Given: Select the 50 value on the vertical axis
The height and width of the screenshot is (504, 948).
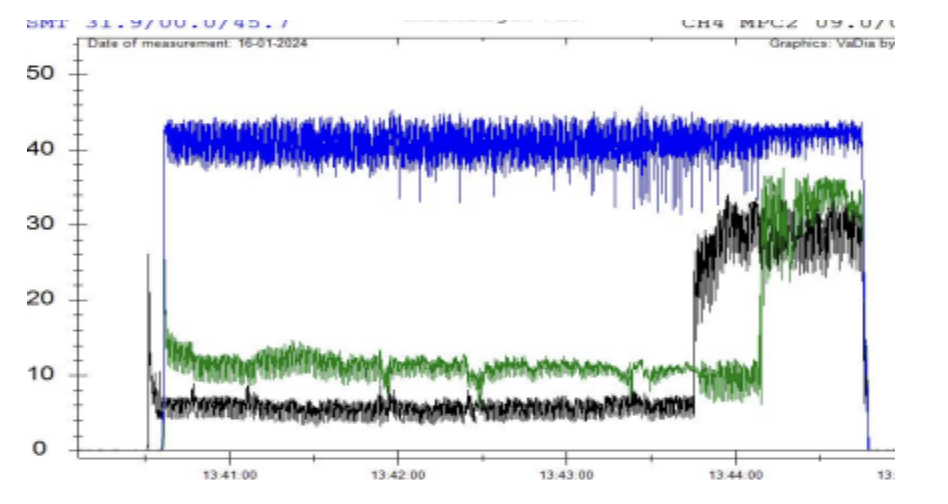Looking at the screenshot, I should 40,74.
